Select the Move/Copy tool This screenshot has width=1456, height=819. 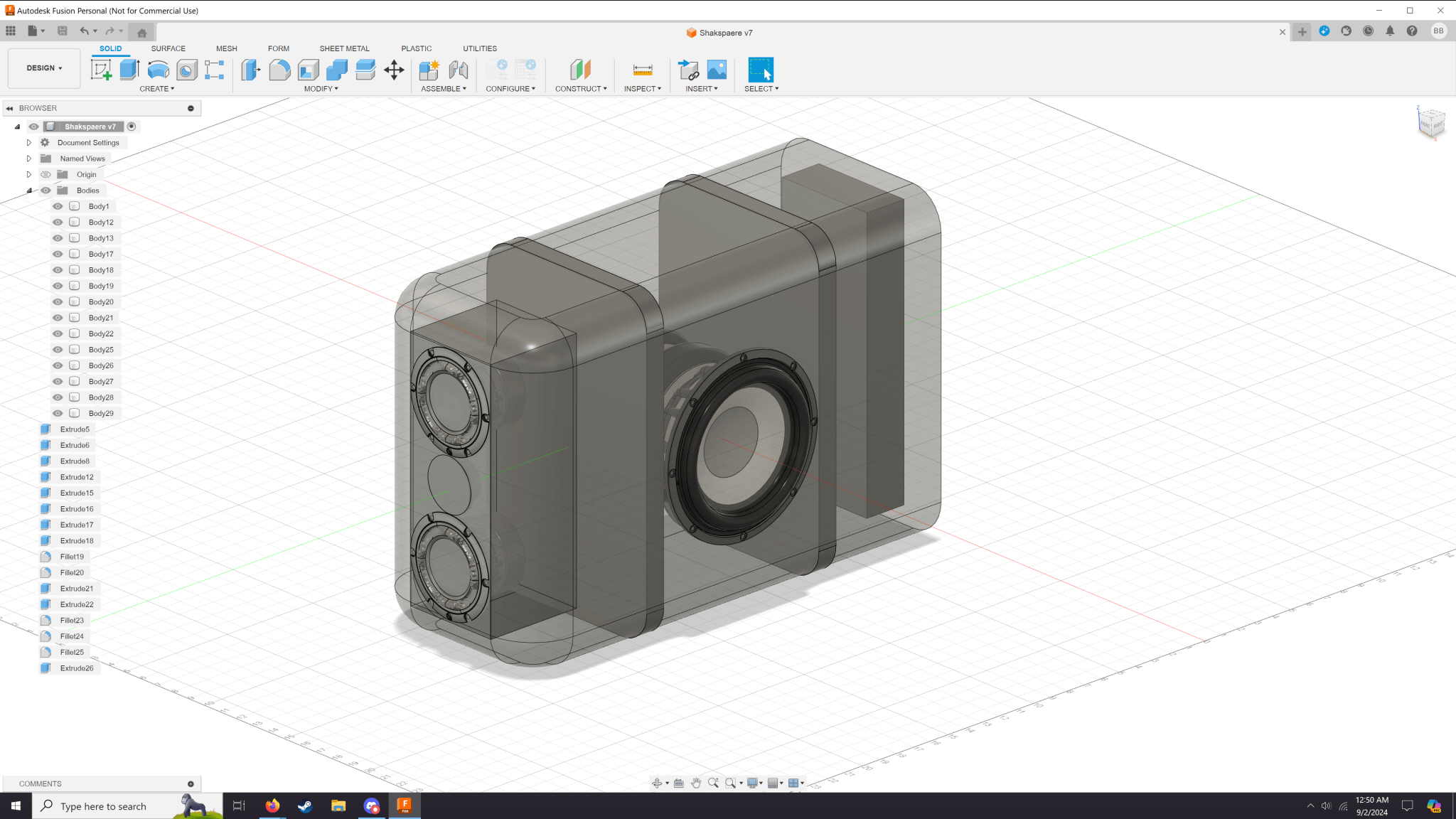(x=394, y=70)
